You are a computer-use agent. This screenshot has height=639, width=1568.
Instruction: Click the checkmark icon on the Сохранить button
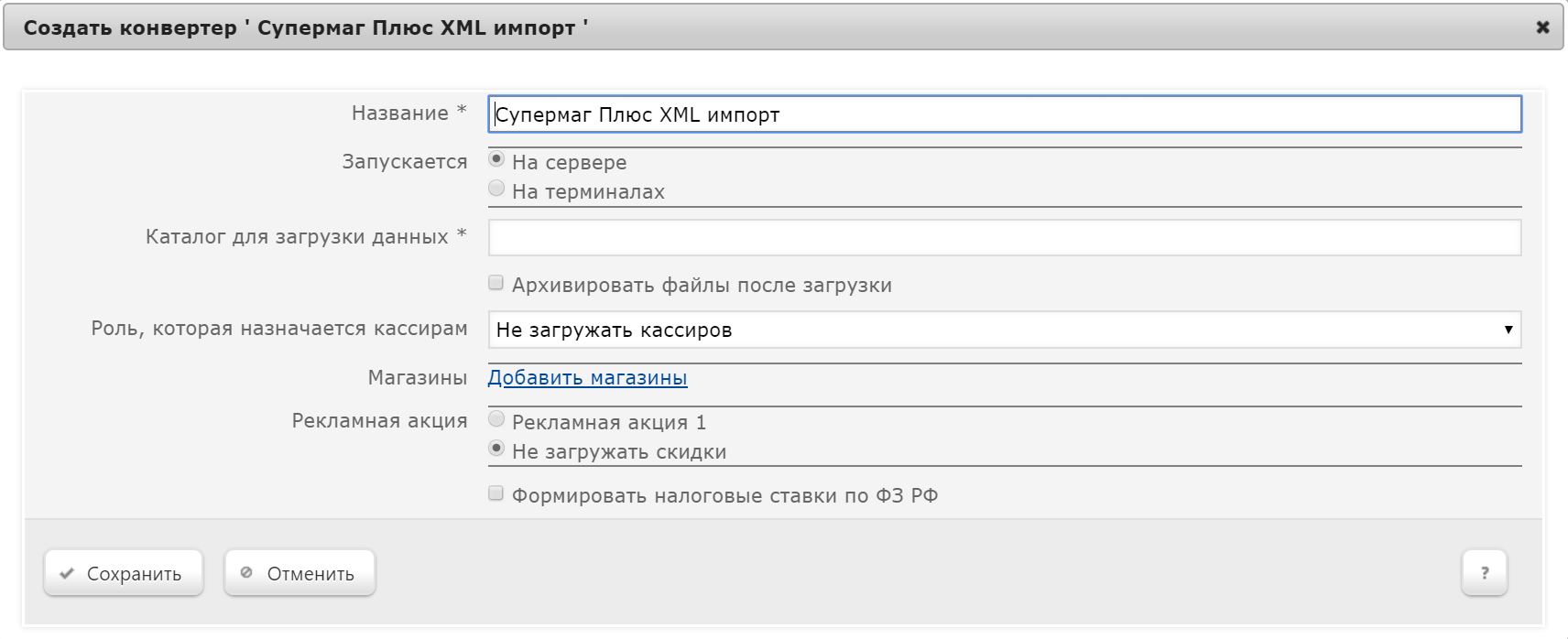pos(67,574)
